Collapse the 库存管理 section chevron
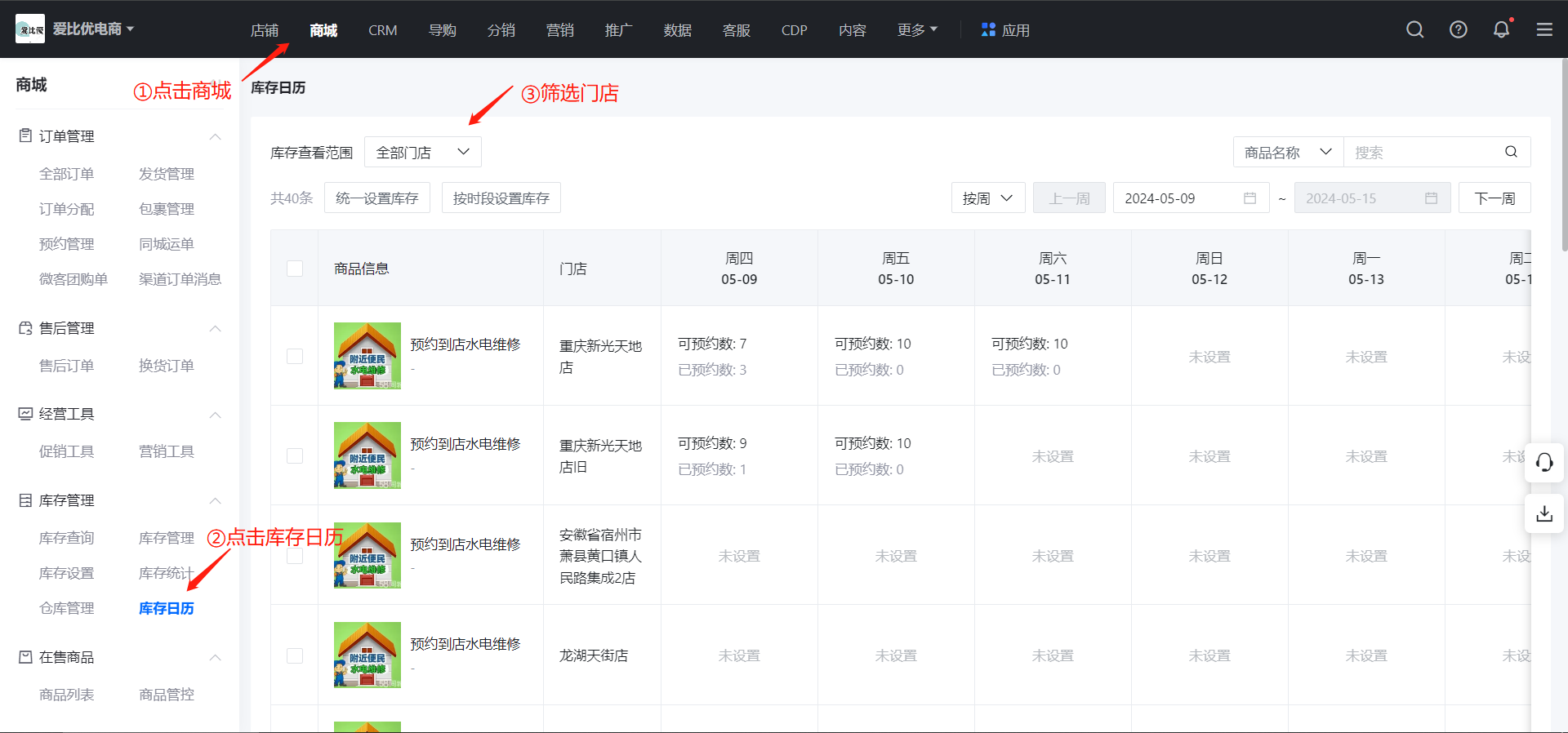The height and width of the screenshot is (733, 1568). pos(216,500)
